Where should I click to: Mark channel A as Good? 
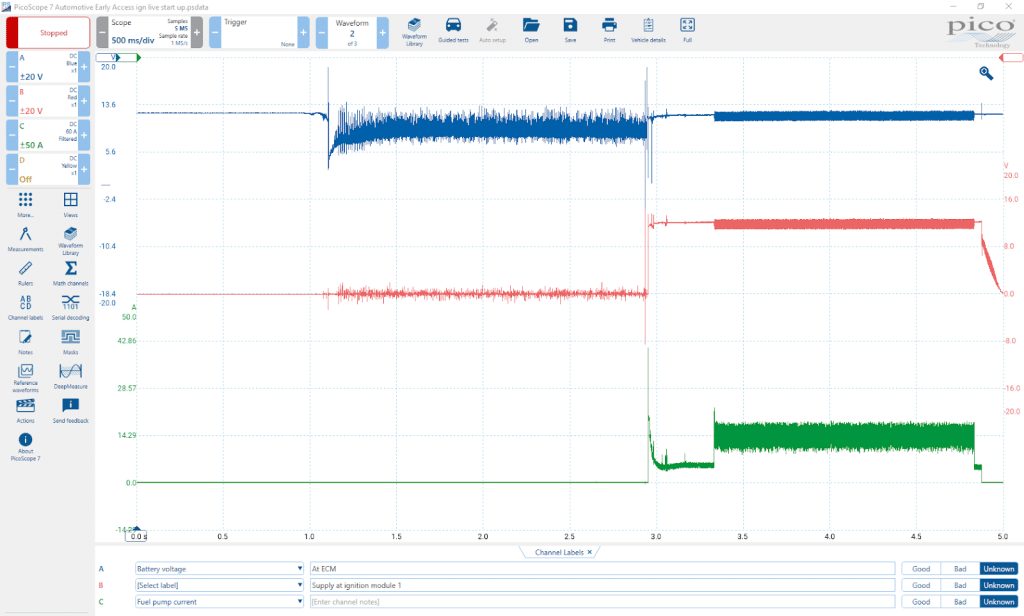pyautogui.click(x=921, y=569)
